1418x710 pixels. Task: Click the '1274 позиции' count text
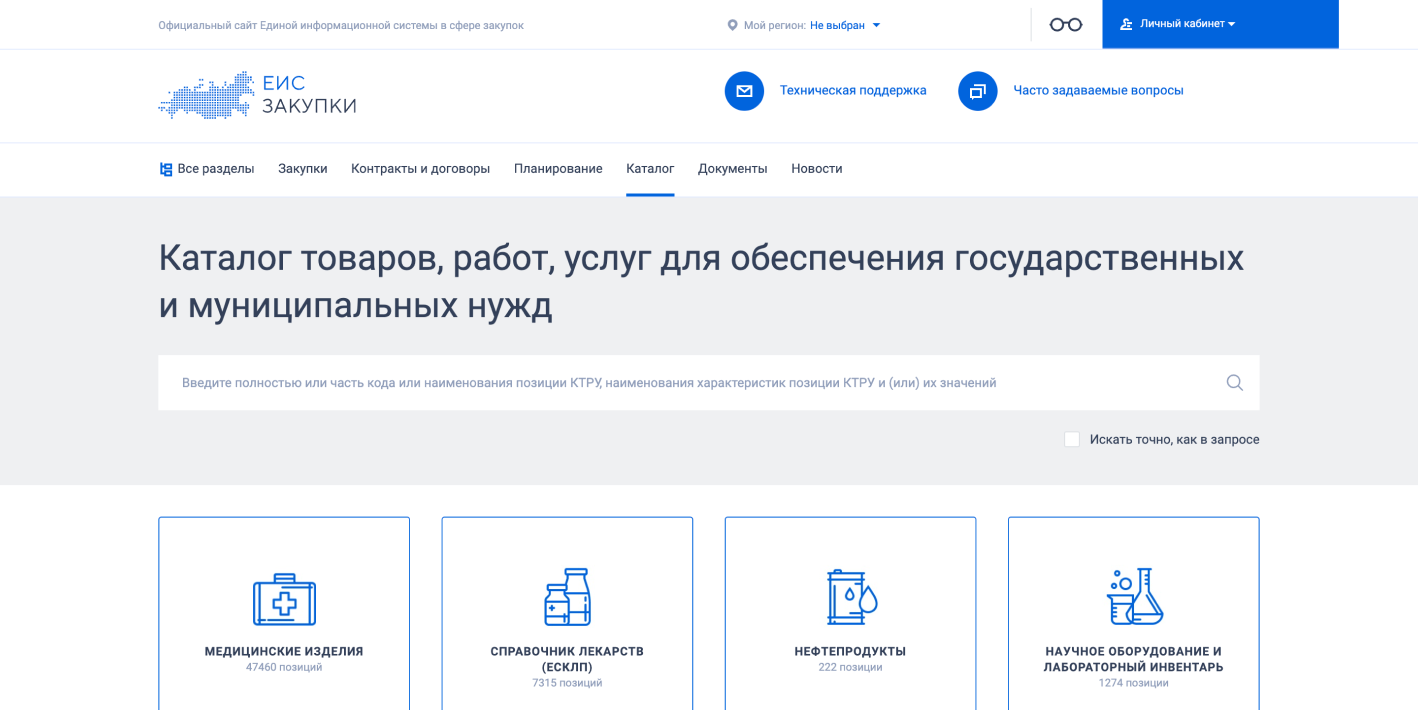click(1134, 684)
